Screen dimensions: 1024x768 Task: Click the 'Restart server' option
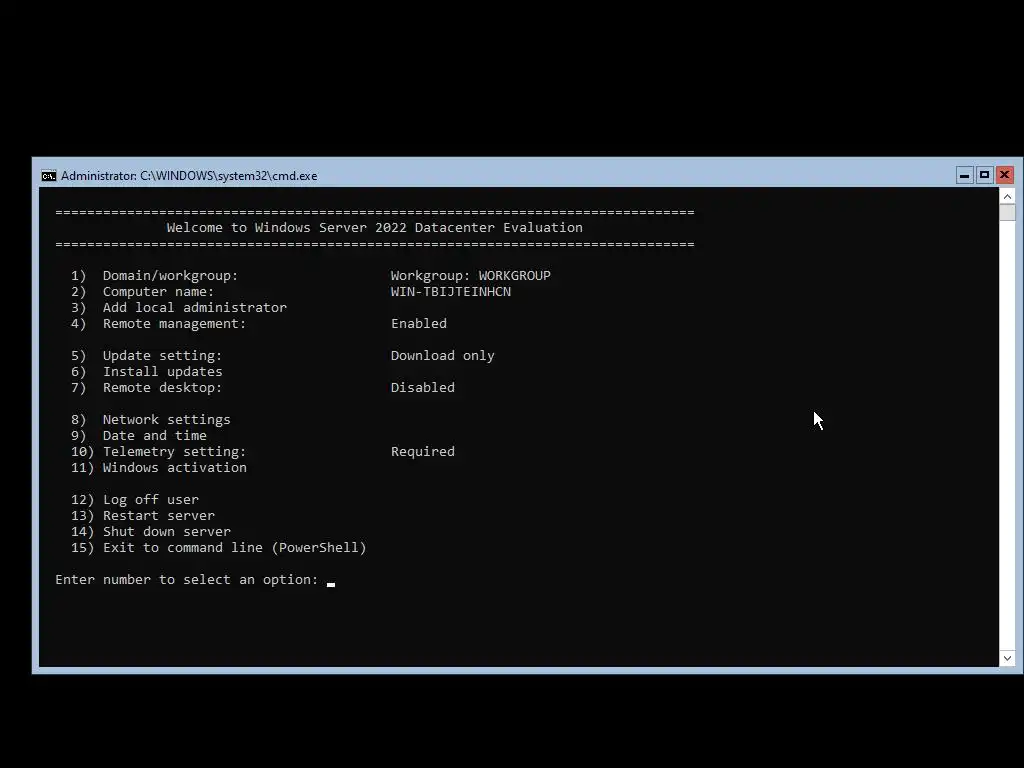tap(142, 515)
